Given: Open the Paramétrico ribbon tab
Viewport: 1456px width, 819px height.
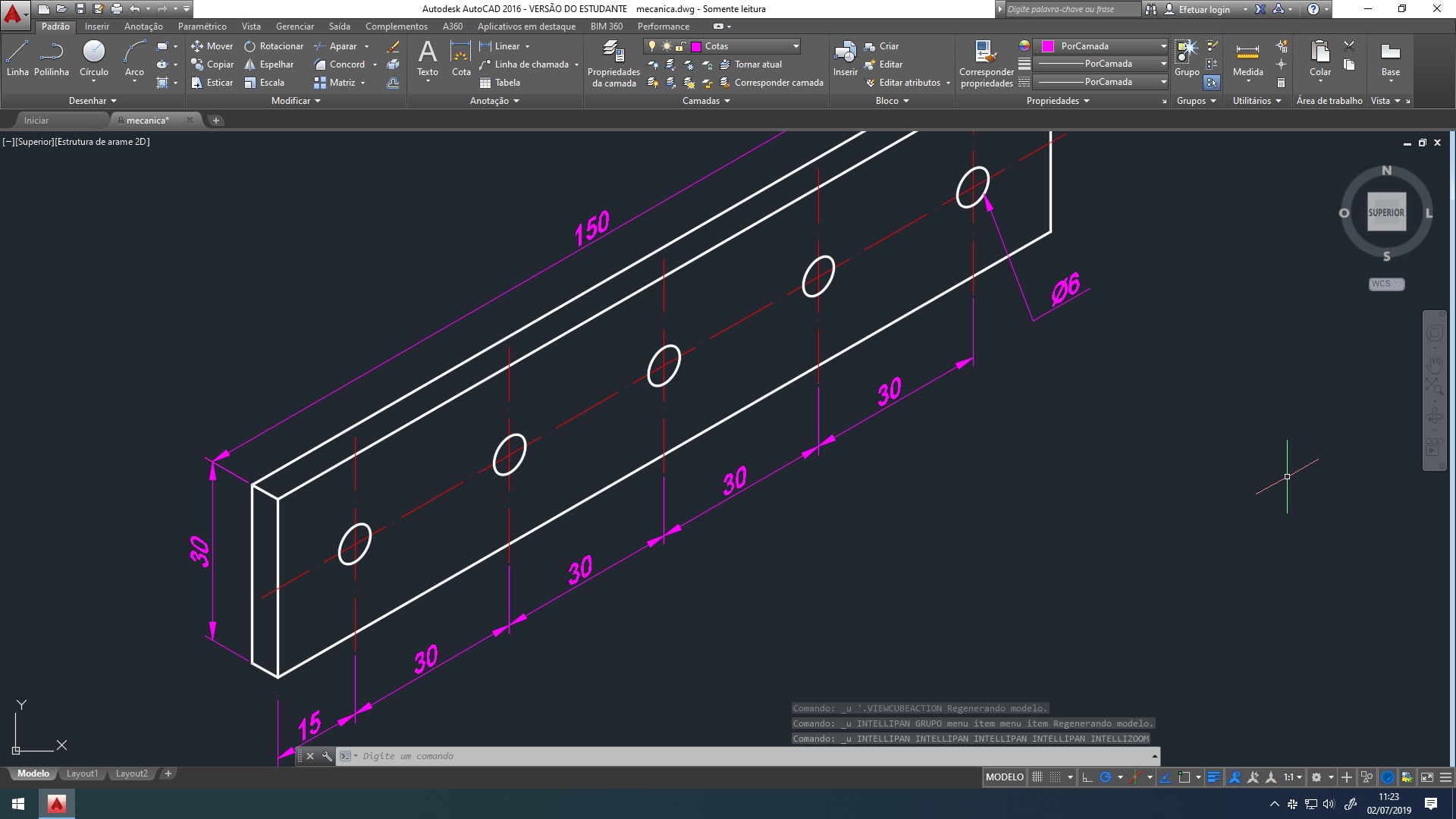Looking at the screenshot, I should 202,27.
